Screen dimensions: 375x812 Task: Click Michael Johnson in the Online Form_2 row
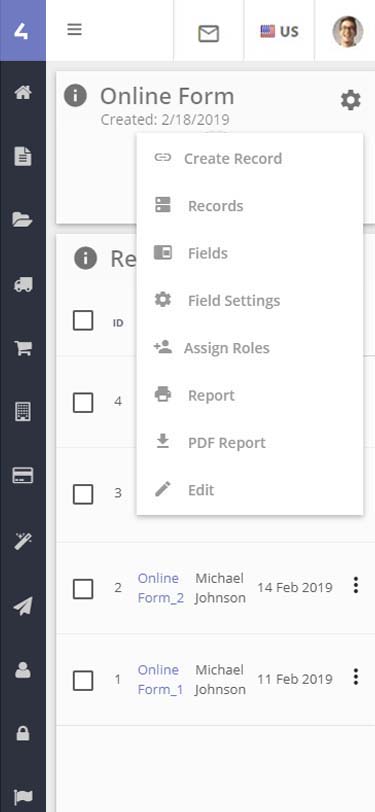tap(220, 588)
